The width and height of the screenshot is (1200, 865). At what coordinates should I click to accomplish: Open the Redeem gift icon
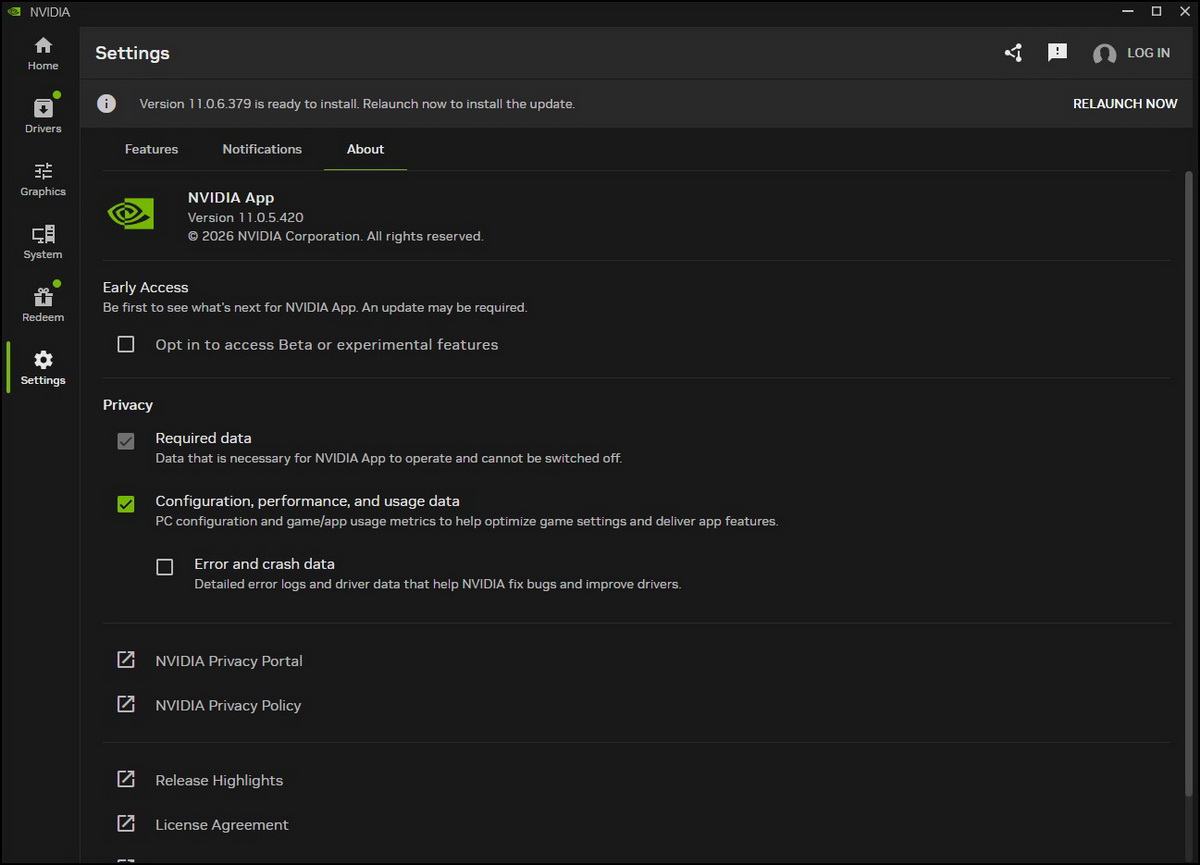[x=43, y=305]
